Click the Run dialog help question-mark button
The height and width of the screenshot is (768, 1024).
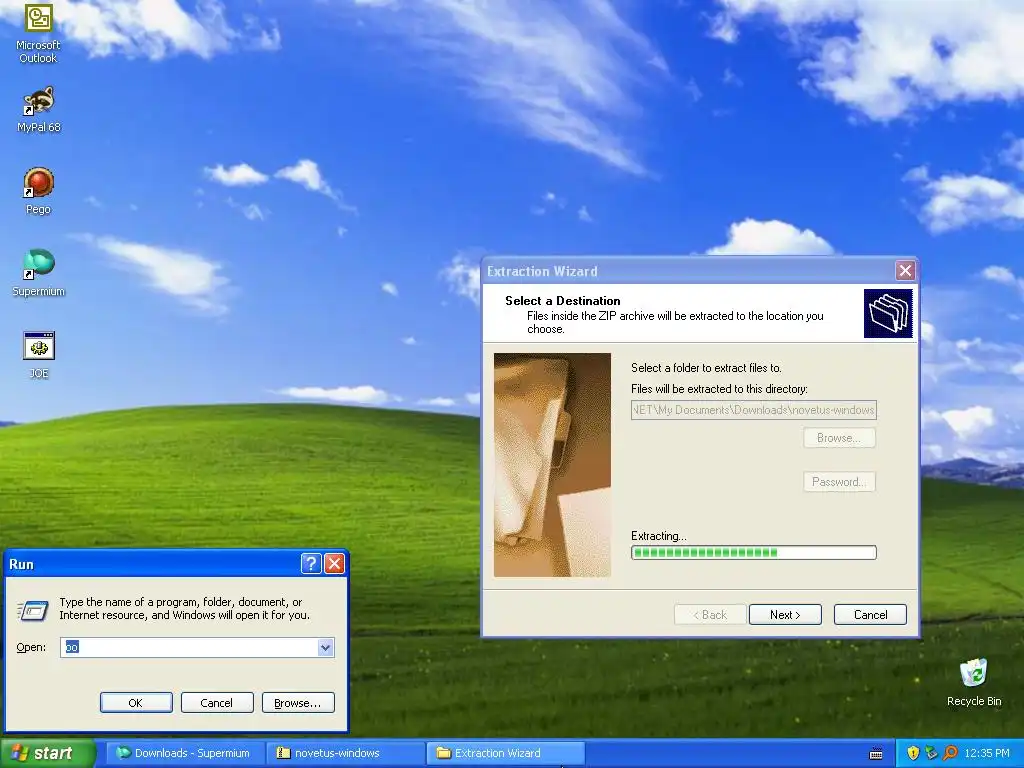pyautogui.click(x=311, y=564)
